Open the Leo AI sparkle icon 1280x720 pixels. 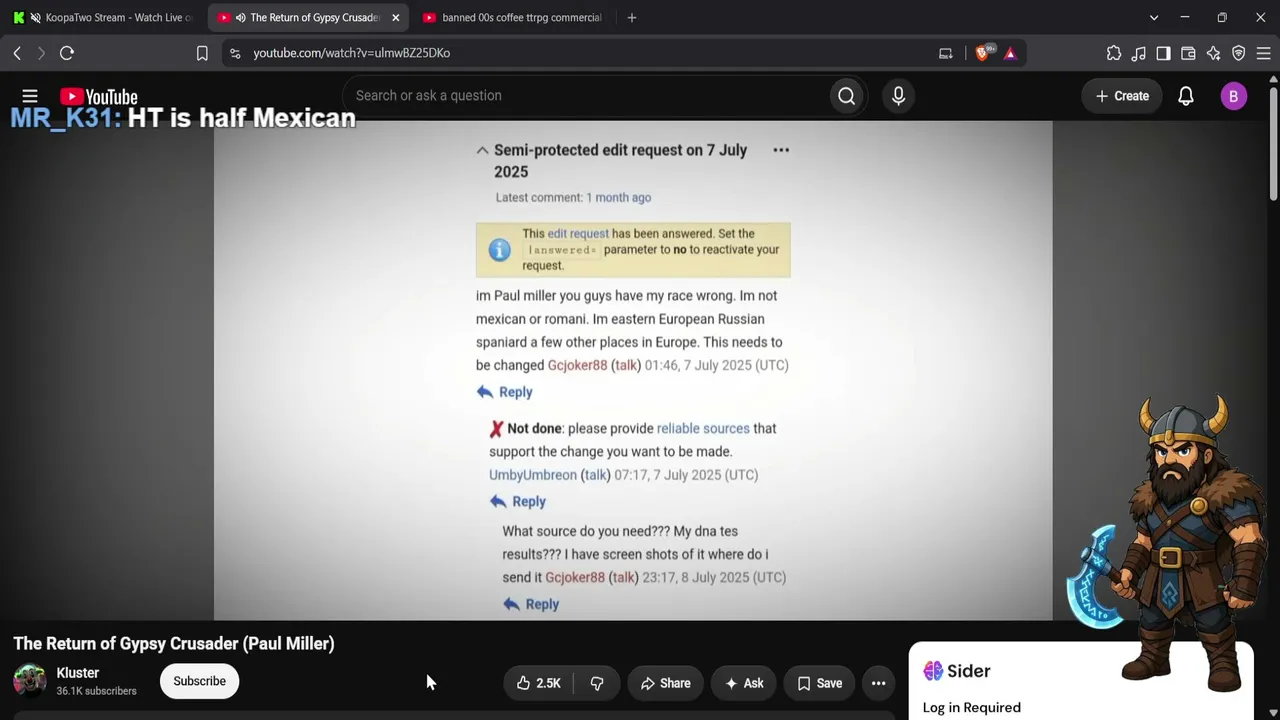click(x=1213, y=53)
